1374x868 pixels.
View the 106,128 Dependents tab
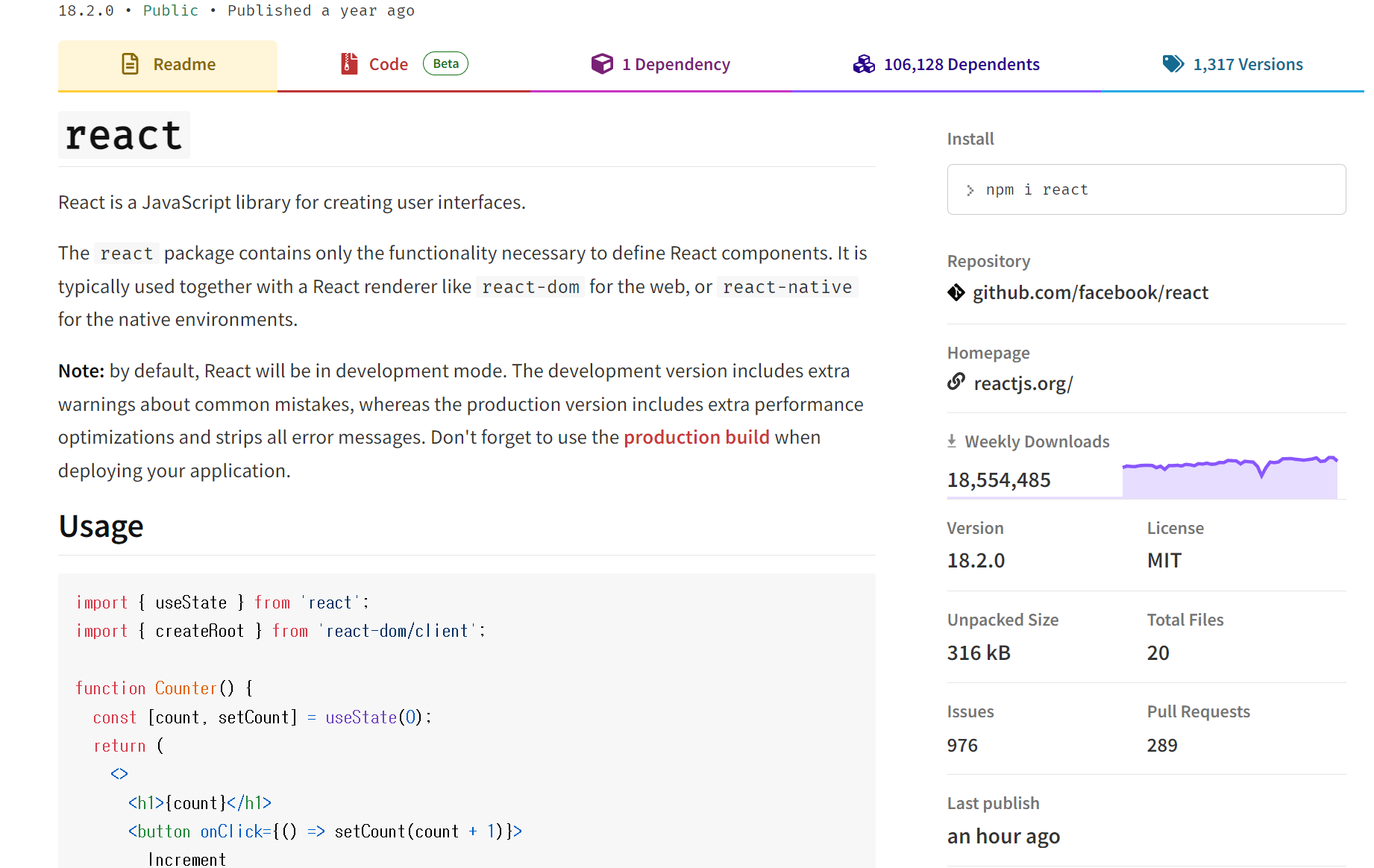pos(946,65)
